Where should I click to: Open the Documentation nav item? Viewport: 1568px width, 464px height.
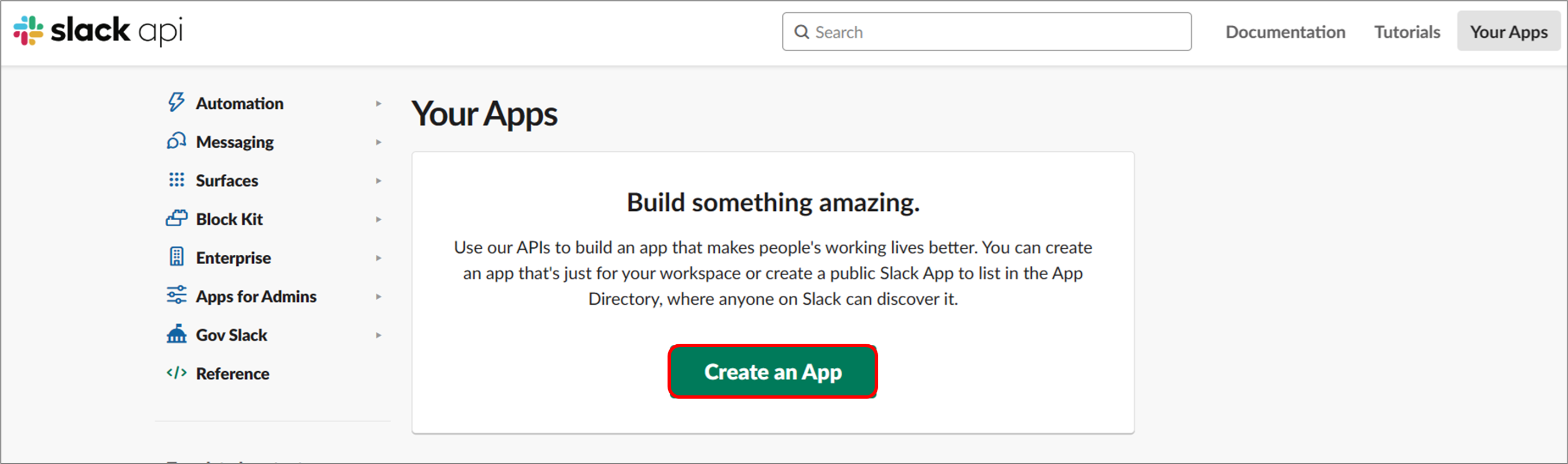pos(1285,32)
